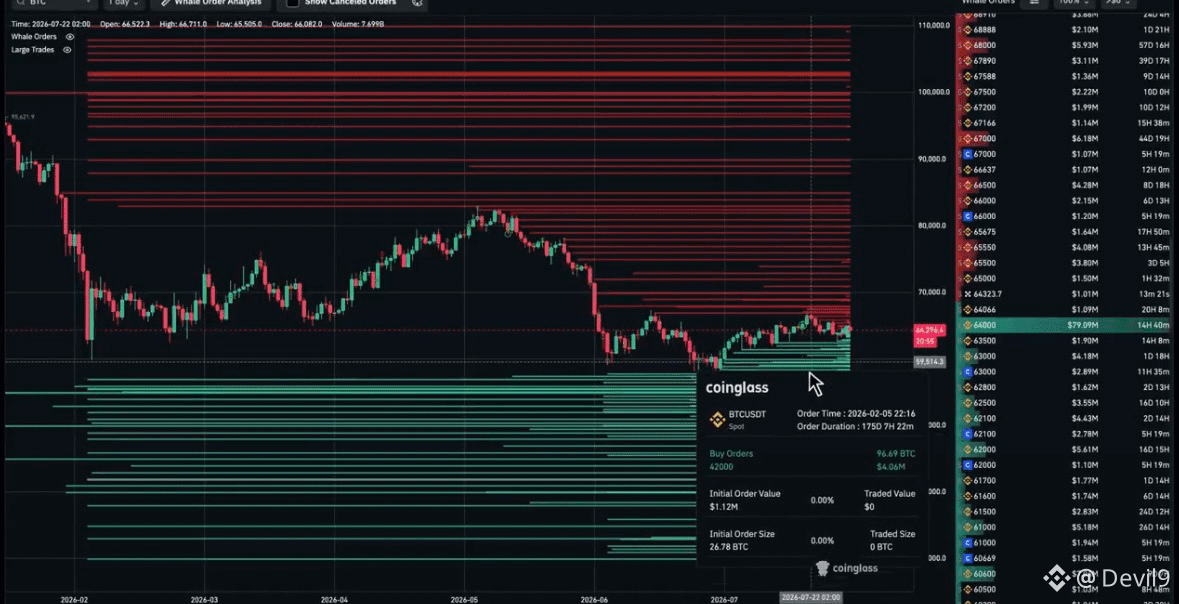Click the Coinbase icon on the 67000 $1.07M row
Viewport: 1179px width, 604px height.
coord(968,154)
